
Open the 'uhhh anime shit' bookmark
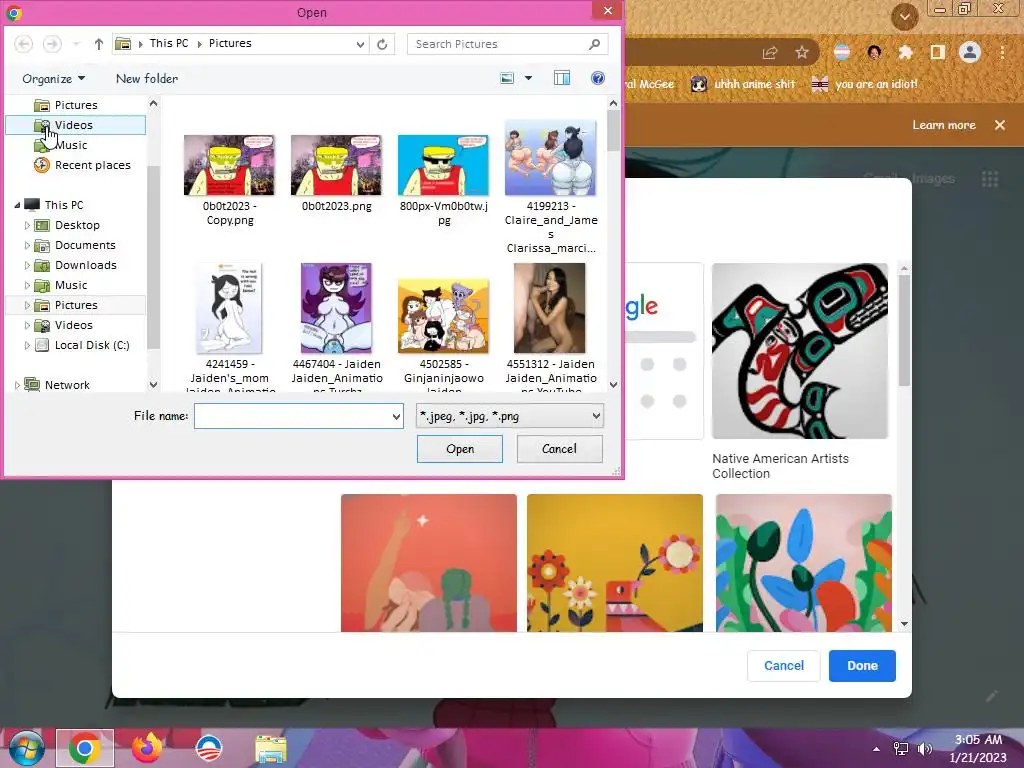click(743, 84)
